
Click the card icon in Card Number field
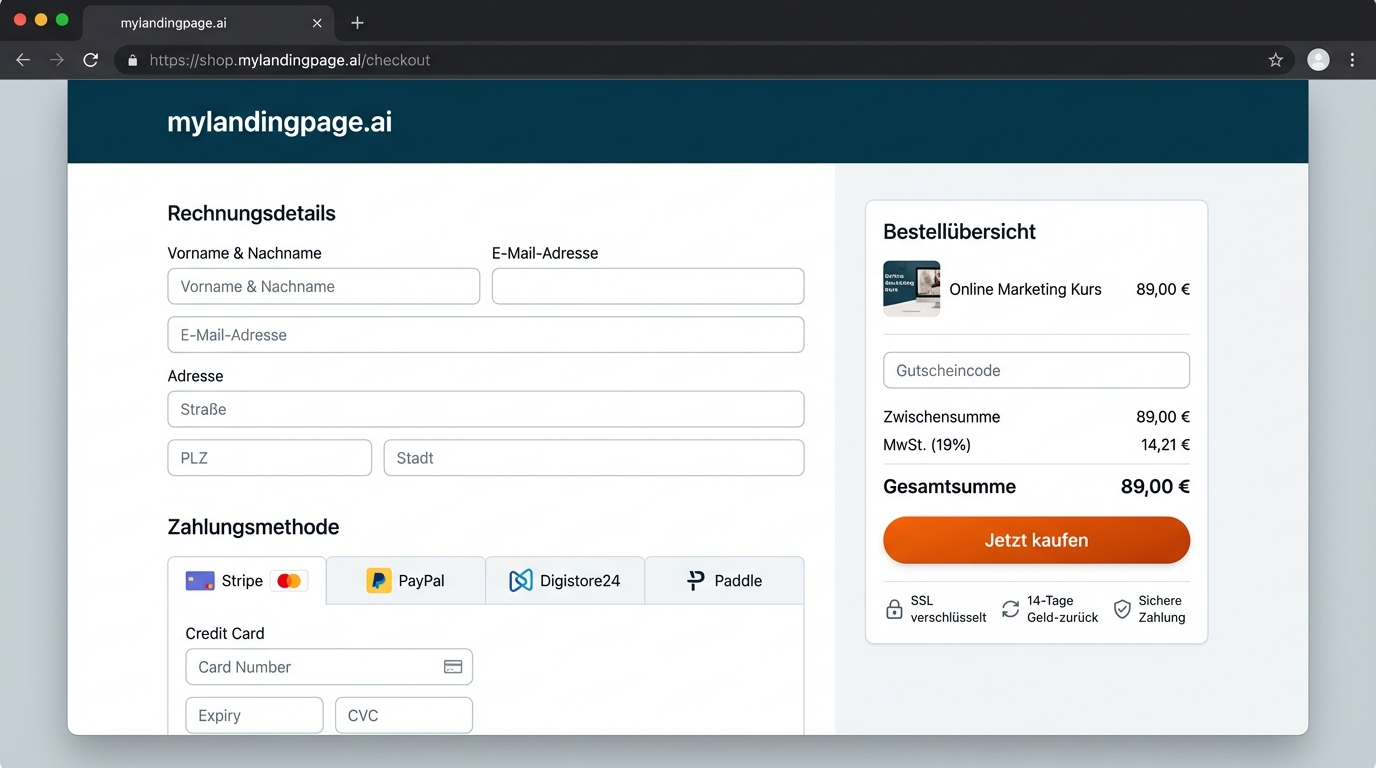point(453,667)
